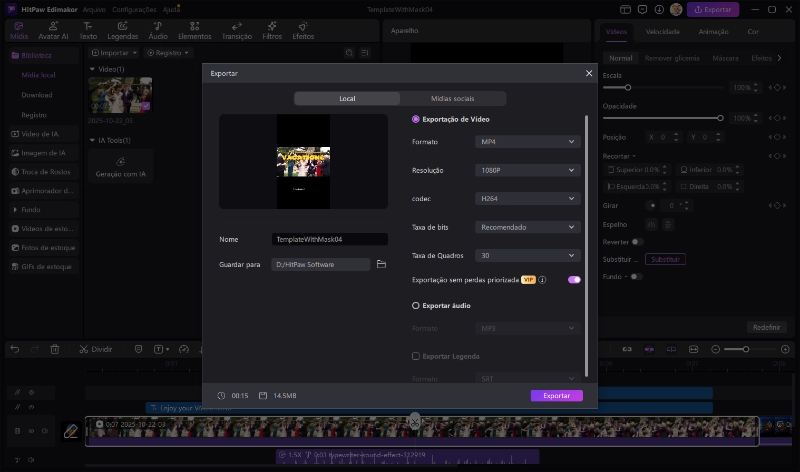Click the Nome text field
Image resolution: width=800 pixels, height=472 pixels.
(329, 240)
